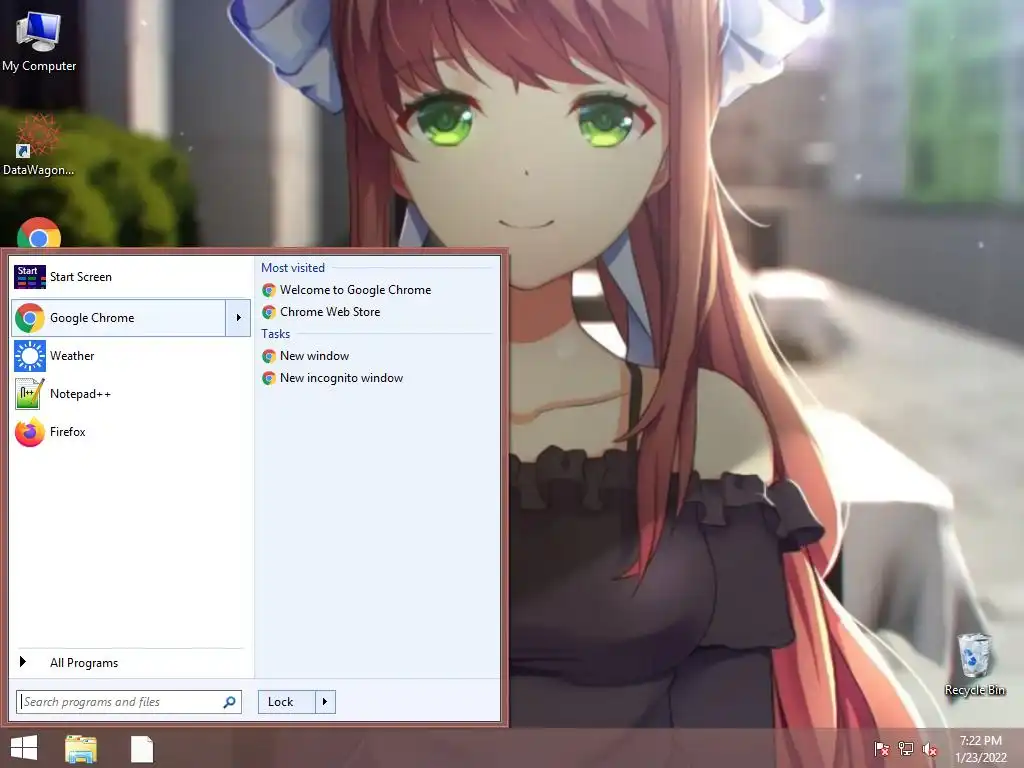Expand All Programs list

131,662
